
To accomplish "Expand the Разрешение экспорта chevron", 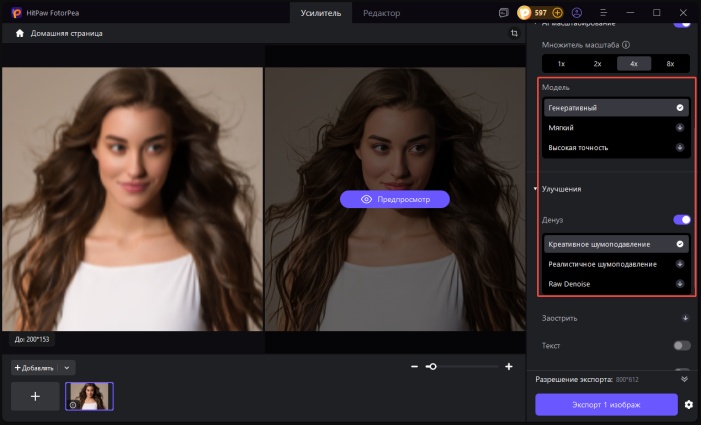I will pos(684,380).
